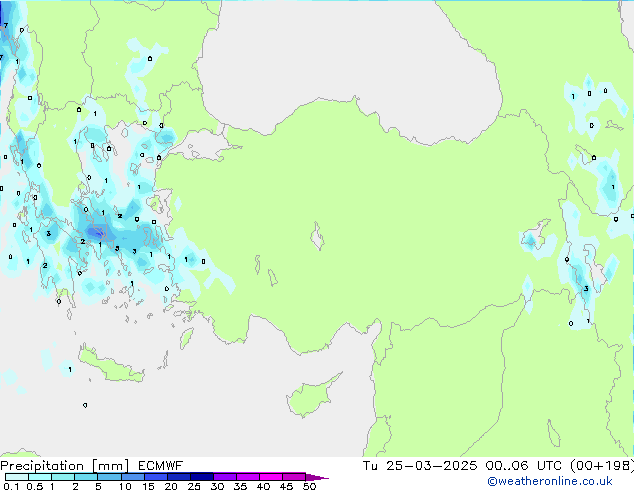Open the weatheronline.co.uk copyright link
This screenshot has height=490, width=634.
tap(550, 481)
